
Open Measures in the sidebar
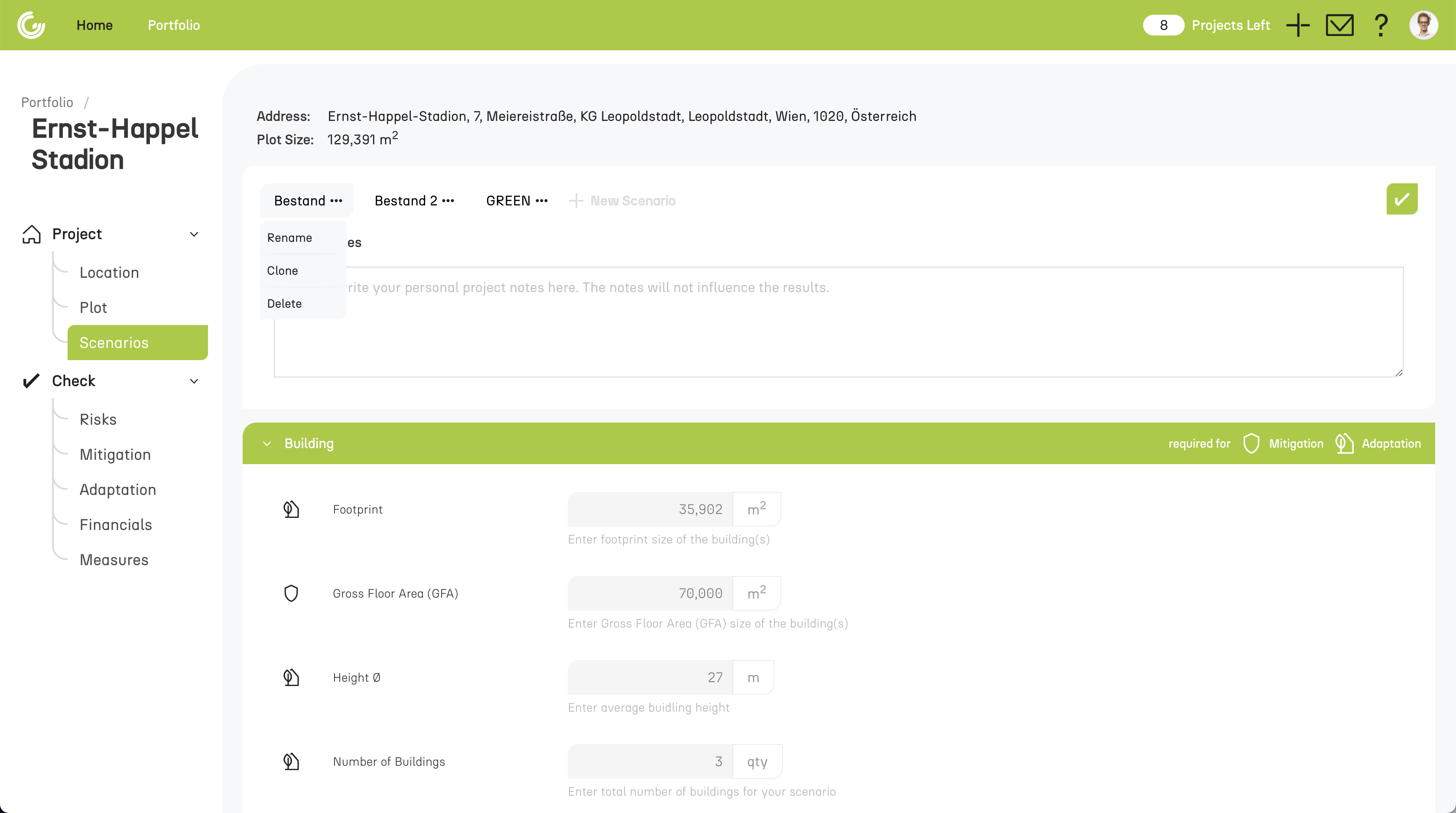click(114, 560)
